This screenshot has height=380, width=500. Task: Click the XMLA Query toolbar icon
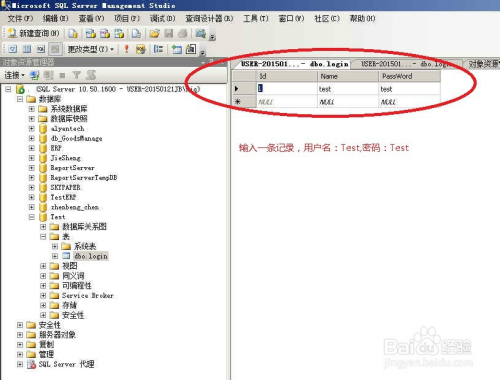pyautogui.click(x=119, y=33)
